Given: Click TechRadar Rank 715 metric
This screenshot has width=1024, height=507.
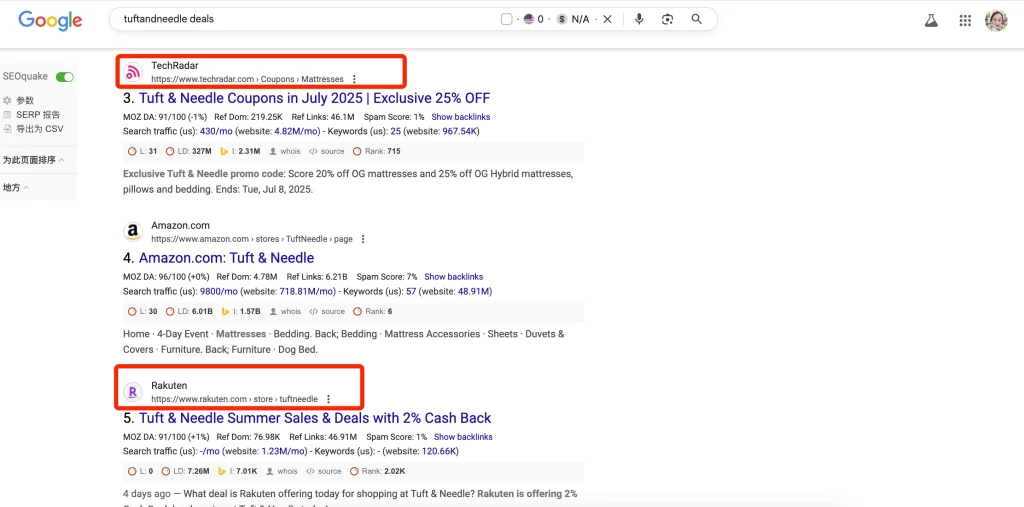Looking at the screenshot, I should coord(377,152).
